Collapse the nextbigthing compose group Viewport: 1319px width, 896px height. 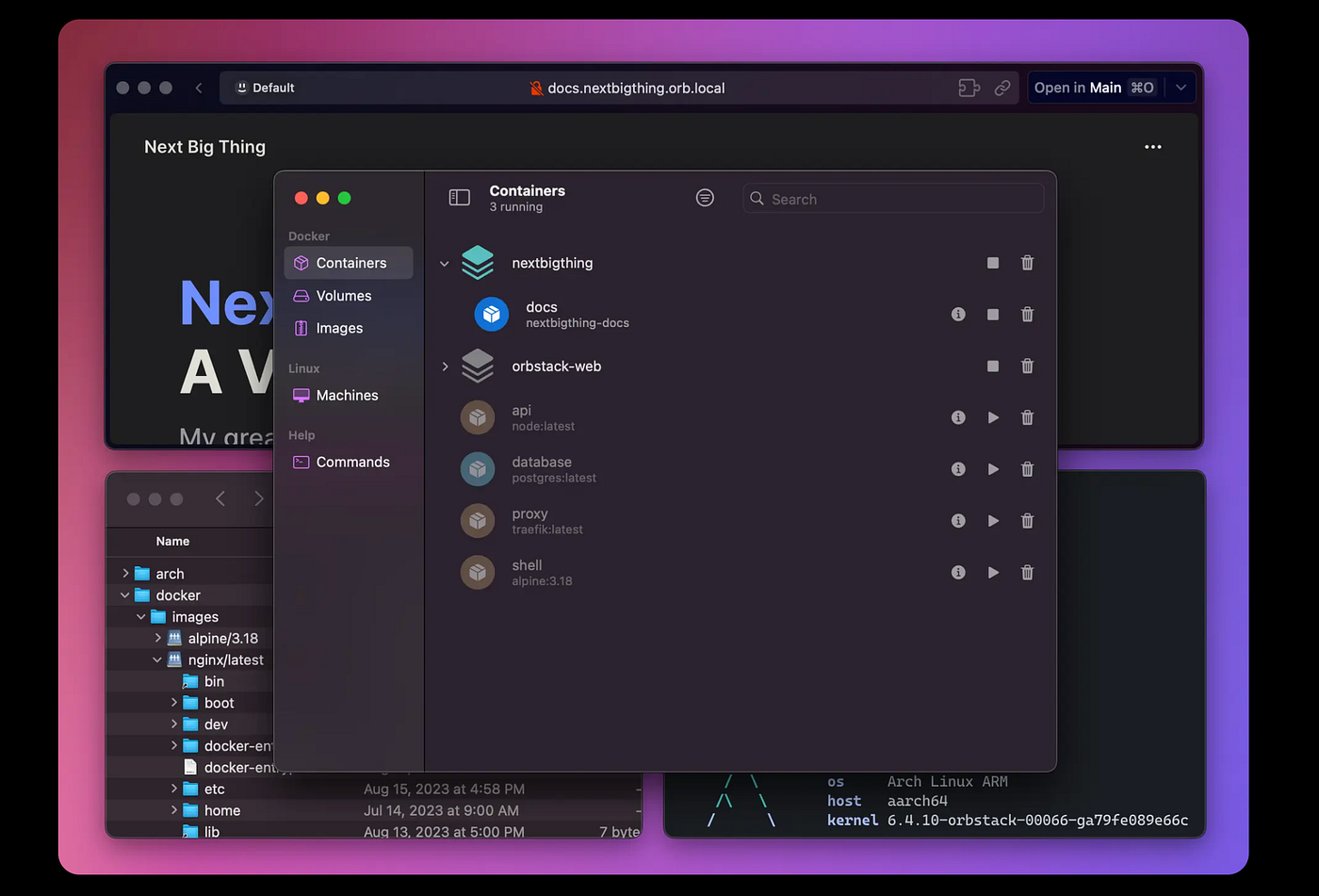point(445,264)
